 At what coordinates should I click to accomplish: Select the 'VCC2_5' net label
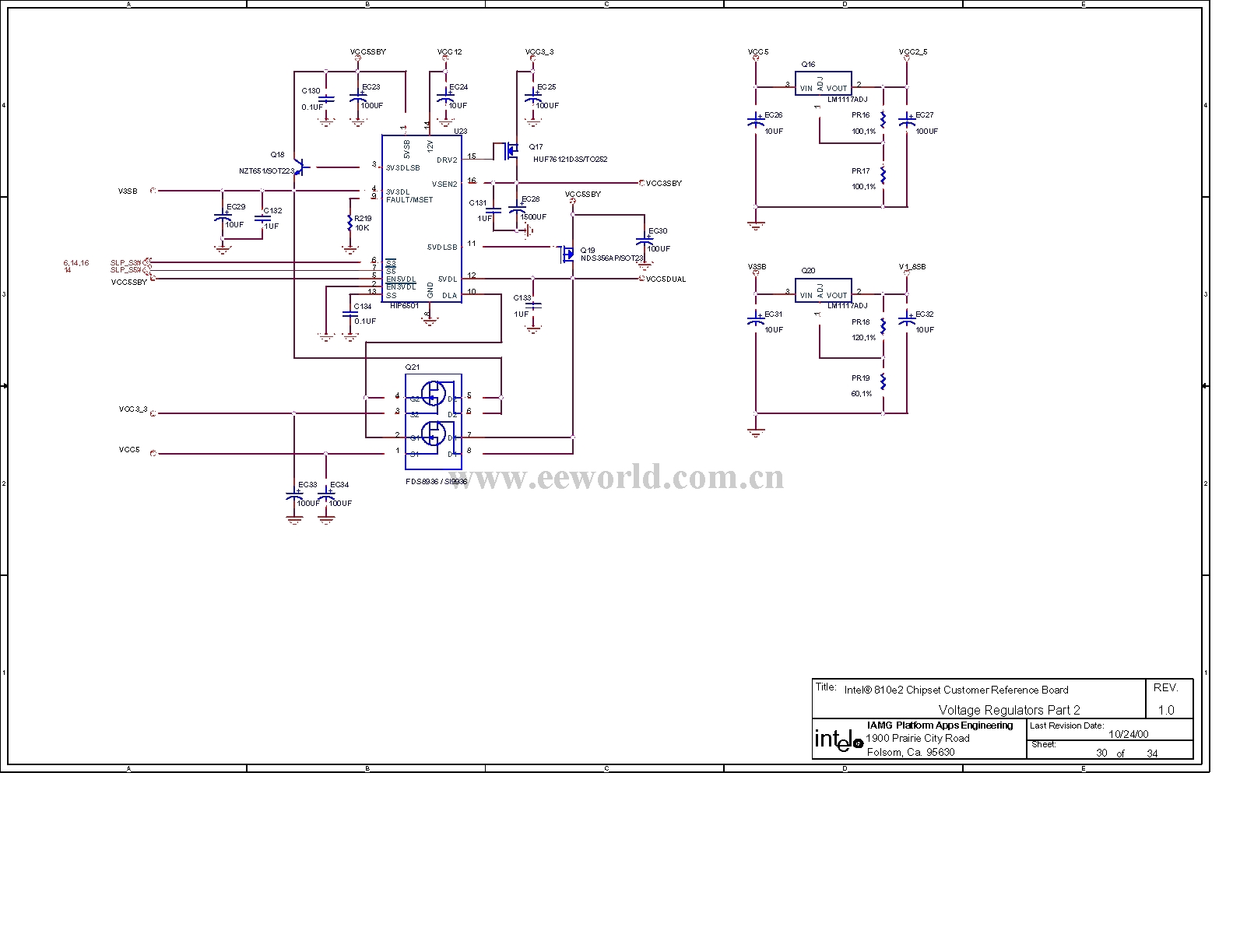[x=913, y=52]
